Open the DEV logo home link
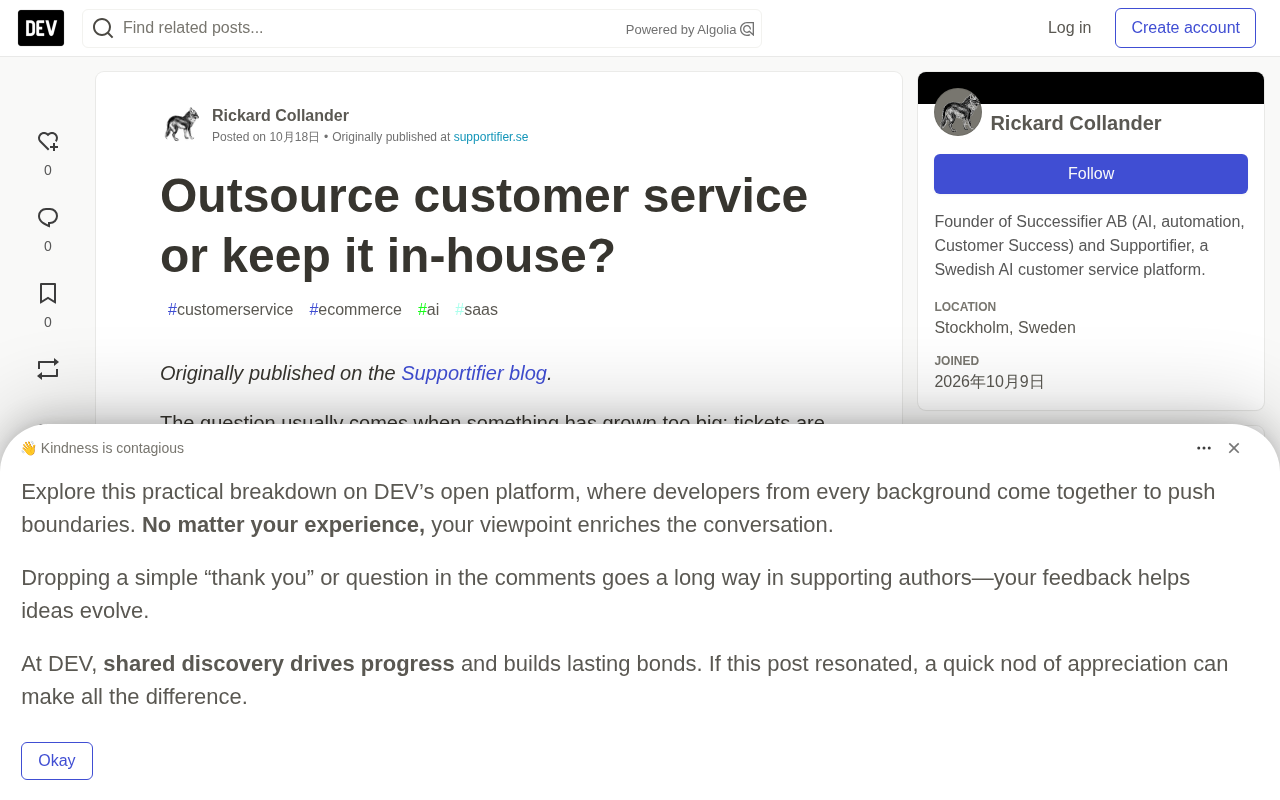The width and height of the screenshot is (1280, 800). [x=41, y=28]
